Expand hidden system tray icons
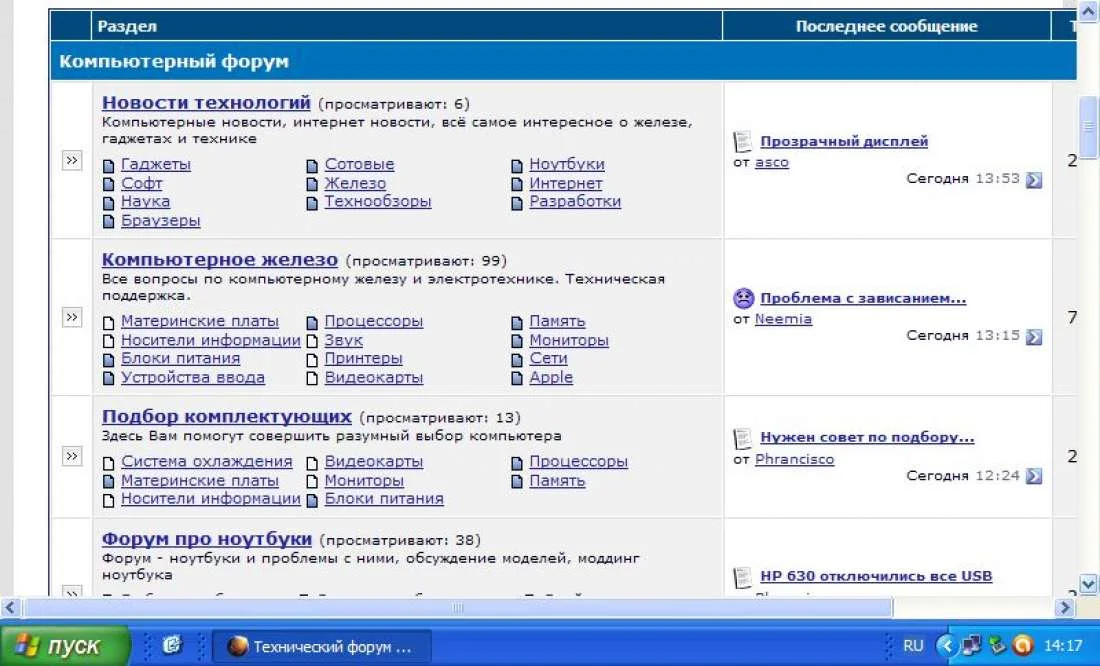This screenshot has width=1100, height=666. point(946,646)
